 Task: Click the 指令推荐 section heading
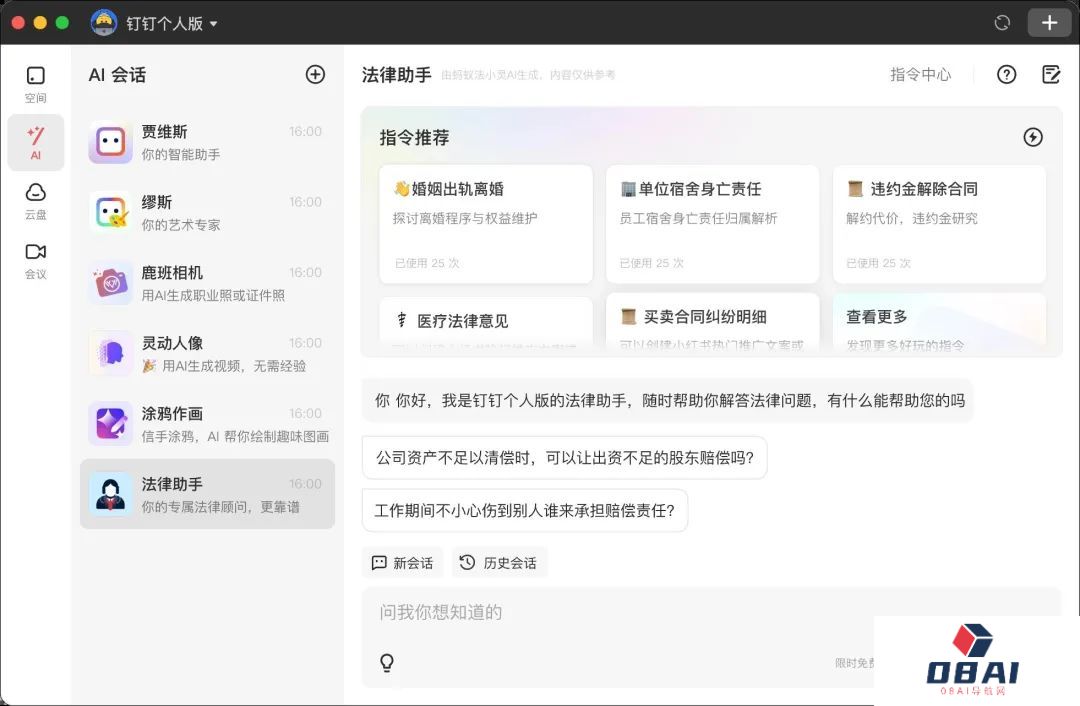click(x=414, y=138)
